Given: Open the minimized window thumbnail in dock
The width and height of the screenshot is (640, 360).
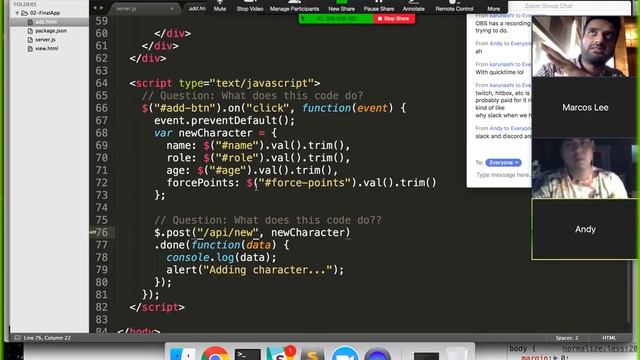Looking at the screenshot, I should [x=426, y=356].
